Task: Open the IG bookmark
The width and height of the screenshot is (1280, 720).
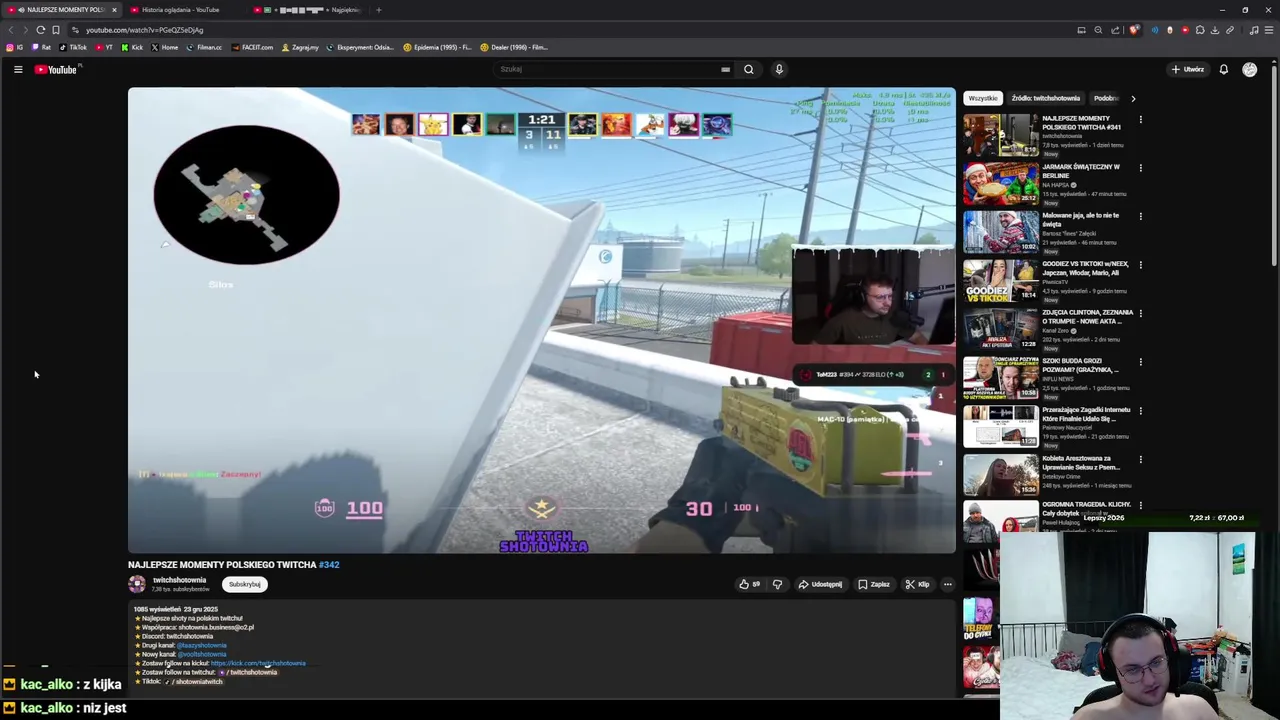Action: tap(15, 47)
